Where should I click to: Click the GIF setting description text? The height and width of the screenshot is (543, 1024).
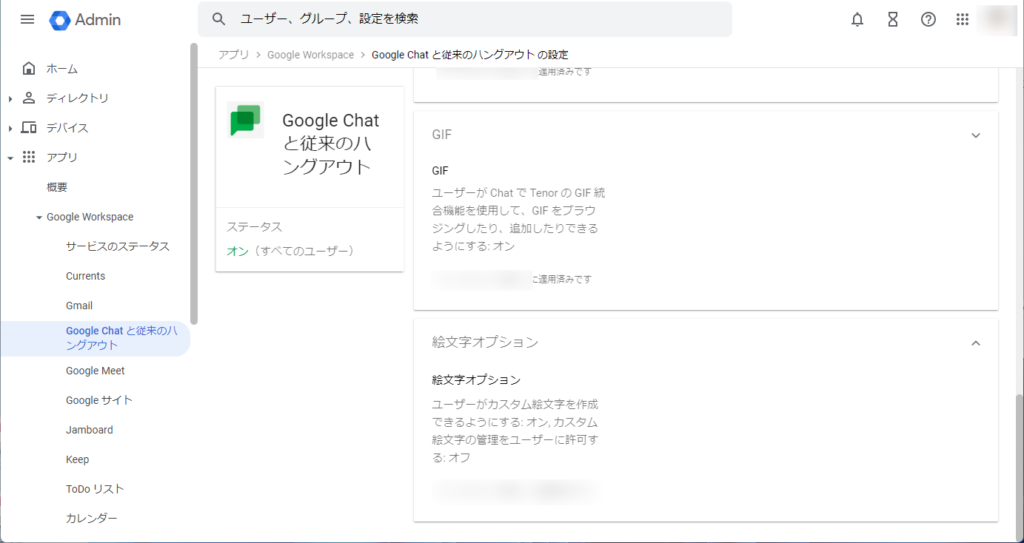(519, 220)
